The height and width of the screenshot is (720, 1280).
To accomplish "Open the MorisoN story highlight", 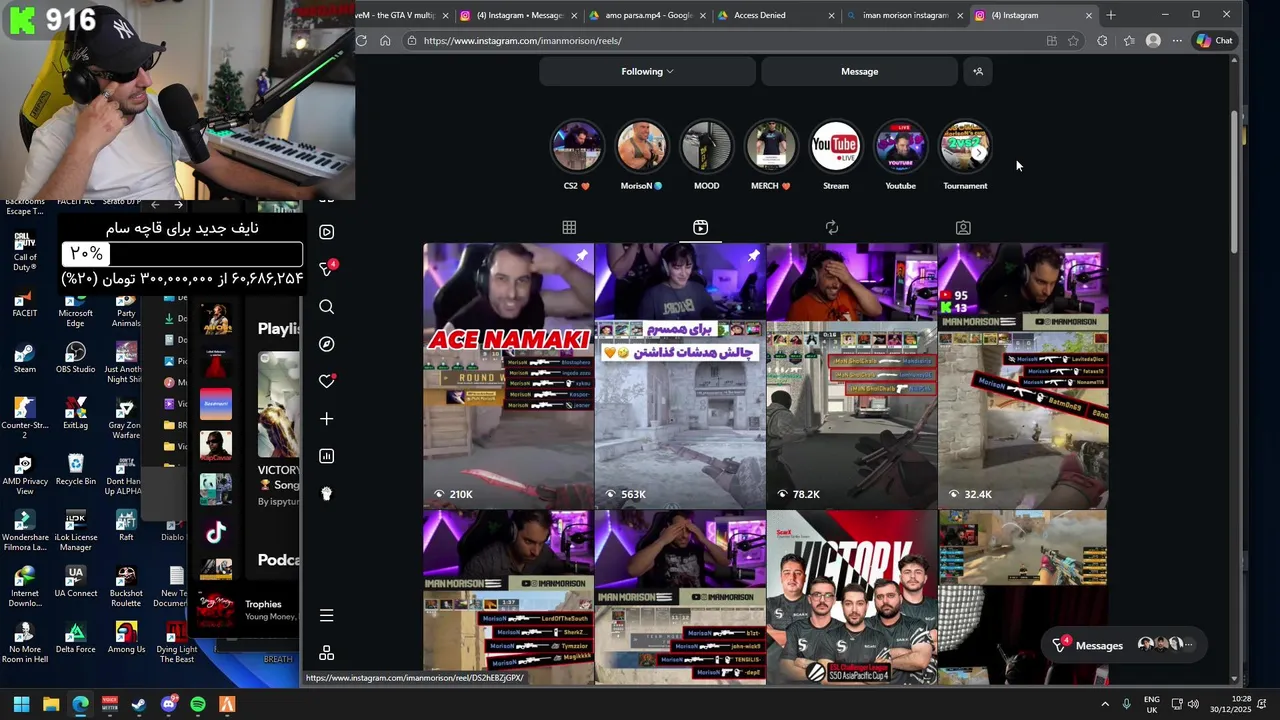I will [642, 147].
